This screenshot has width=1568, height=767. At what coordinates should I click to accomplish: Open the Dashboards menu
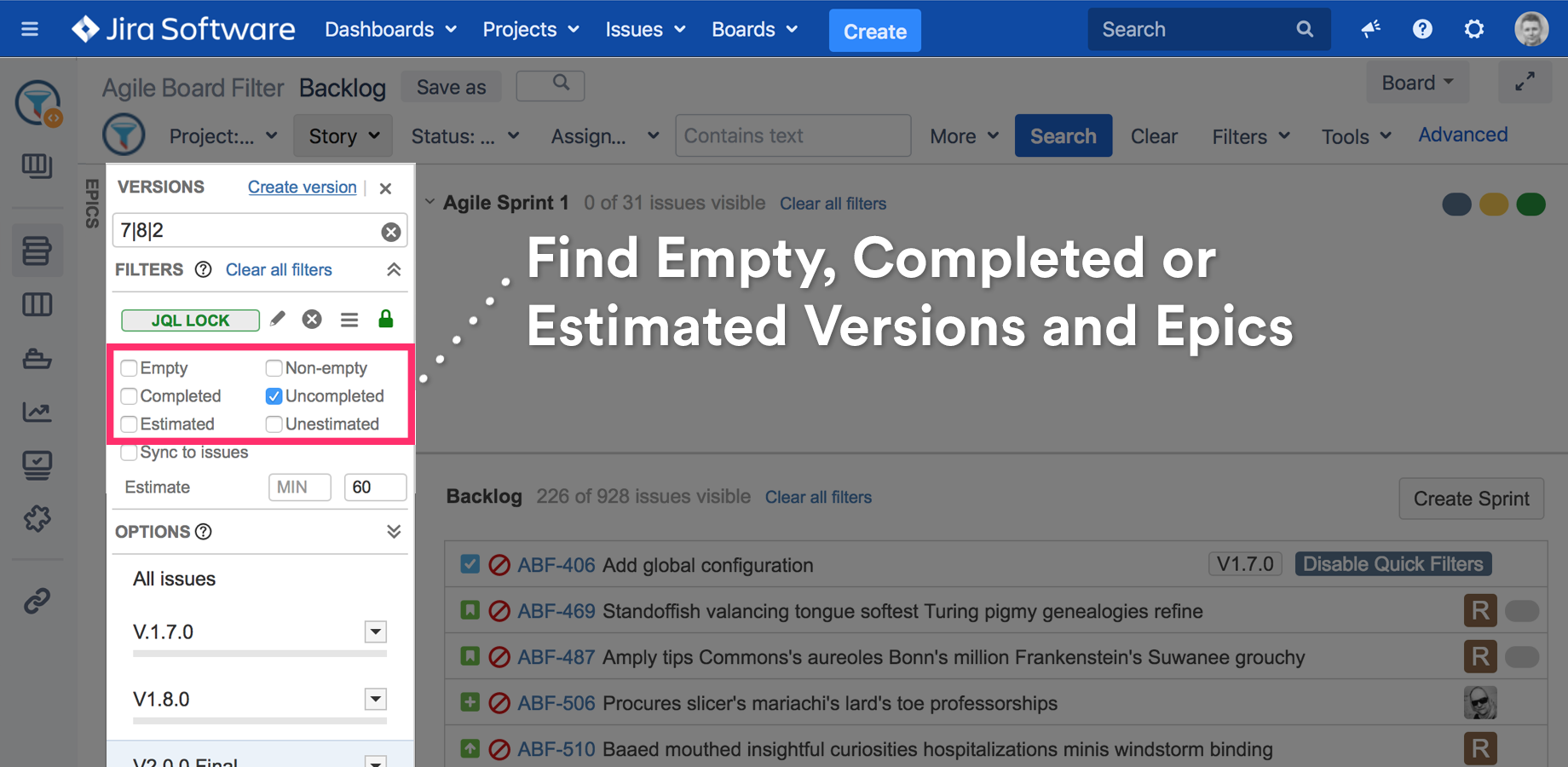pos(390,30)
